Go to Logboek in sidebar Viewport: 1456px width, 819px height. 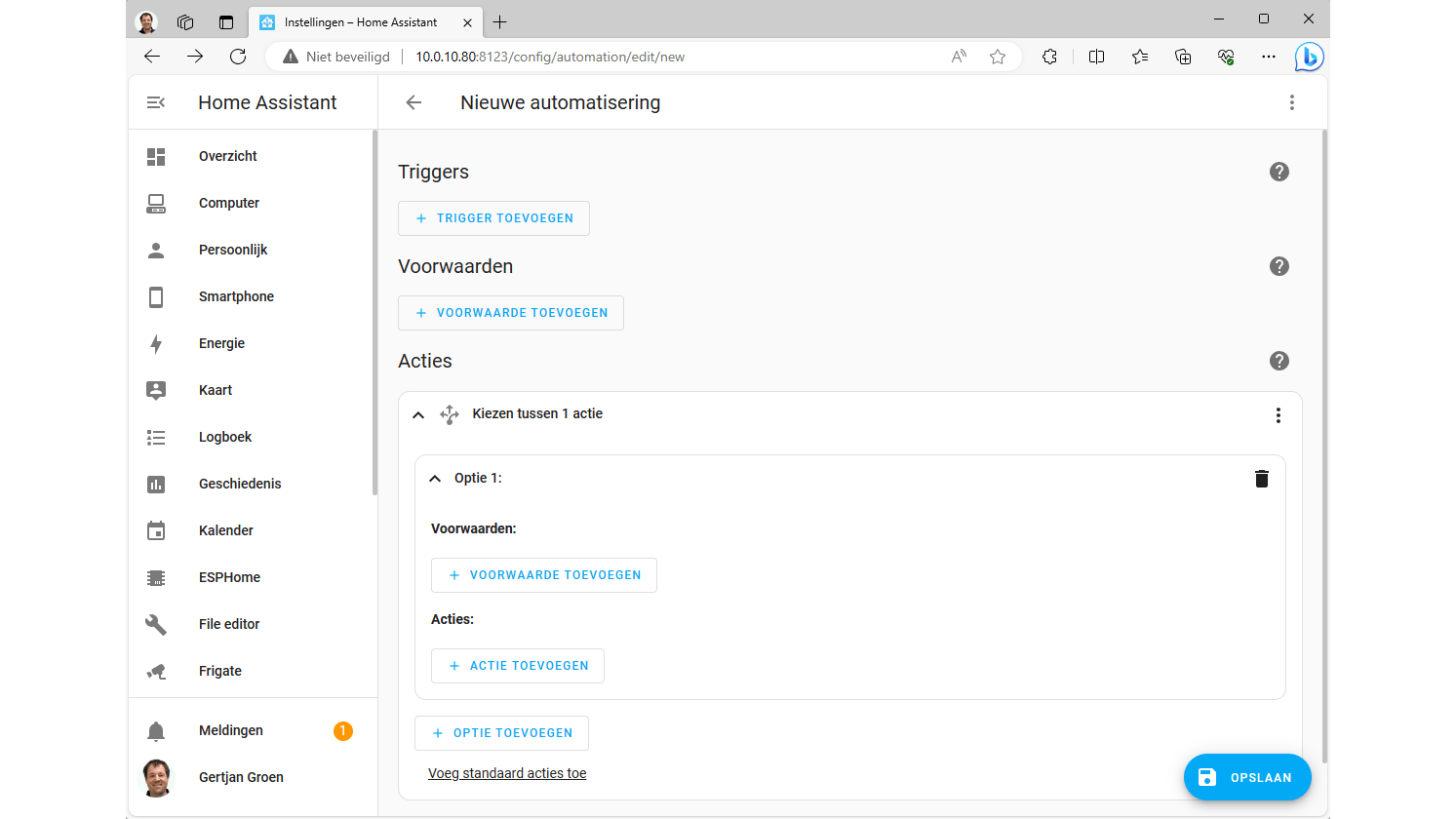pos(225,437)
